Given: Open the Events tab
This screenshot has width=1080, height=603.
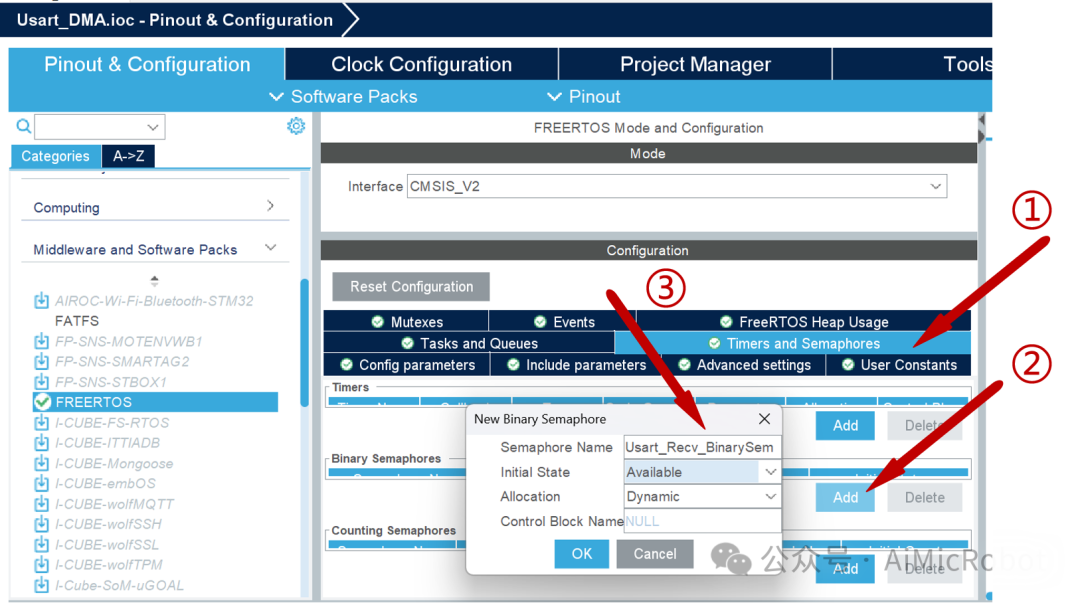Looking at the screenshot, I should tap(563, 322).
